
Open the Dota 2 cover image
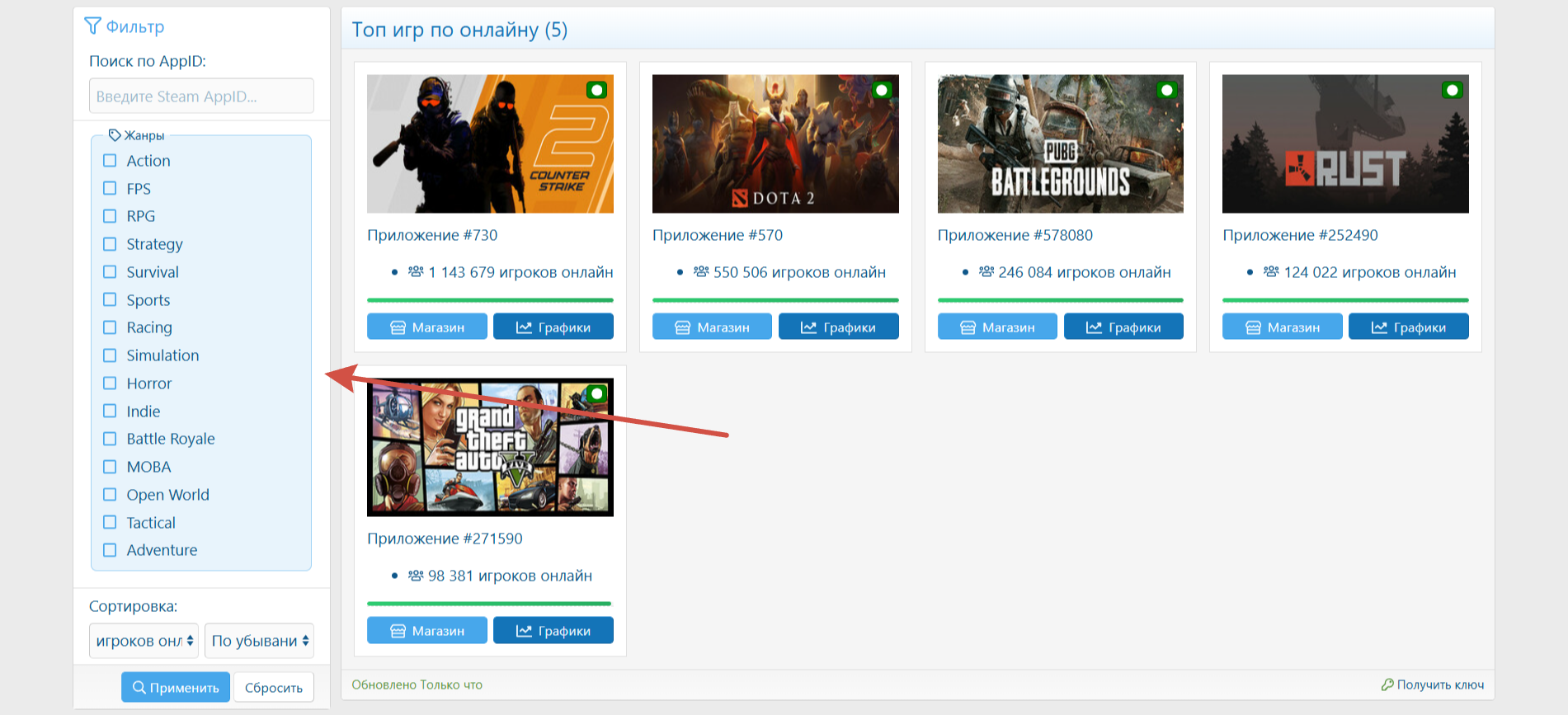(x=775, y=144)
